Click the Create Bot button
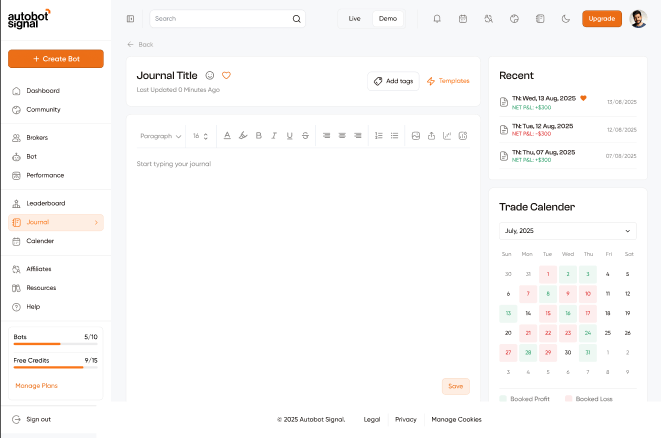 point(56,59)
